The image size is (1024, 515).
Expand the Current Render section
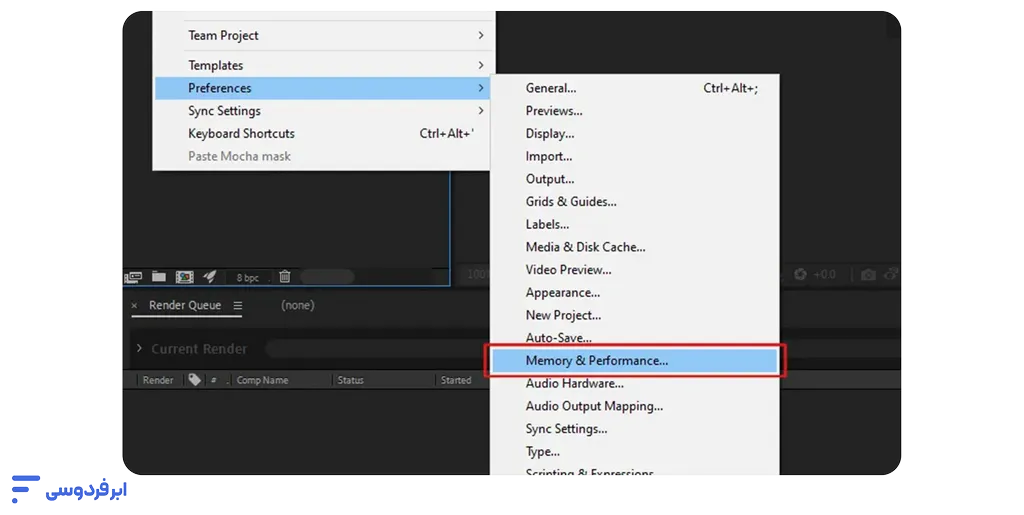(139, 349)
